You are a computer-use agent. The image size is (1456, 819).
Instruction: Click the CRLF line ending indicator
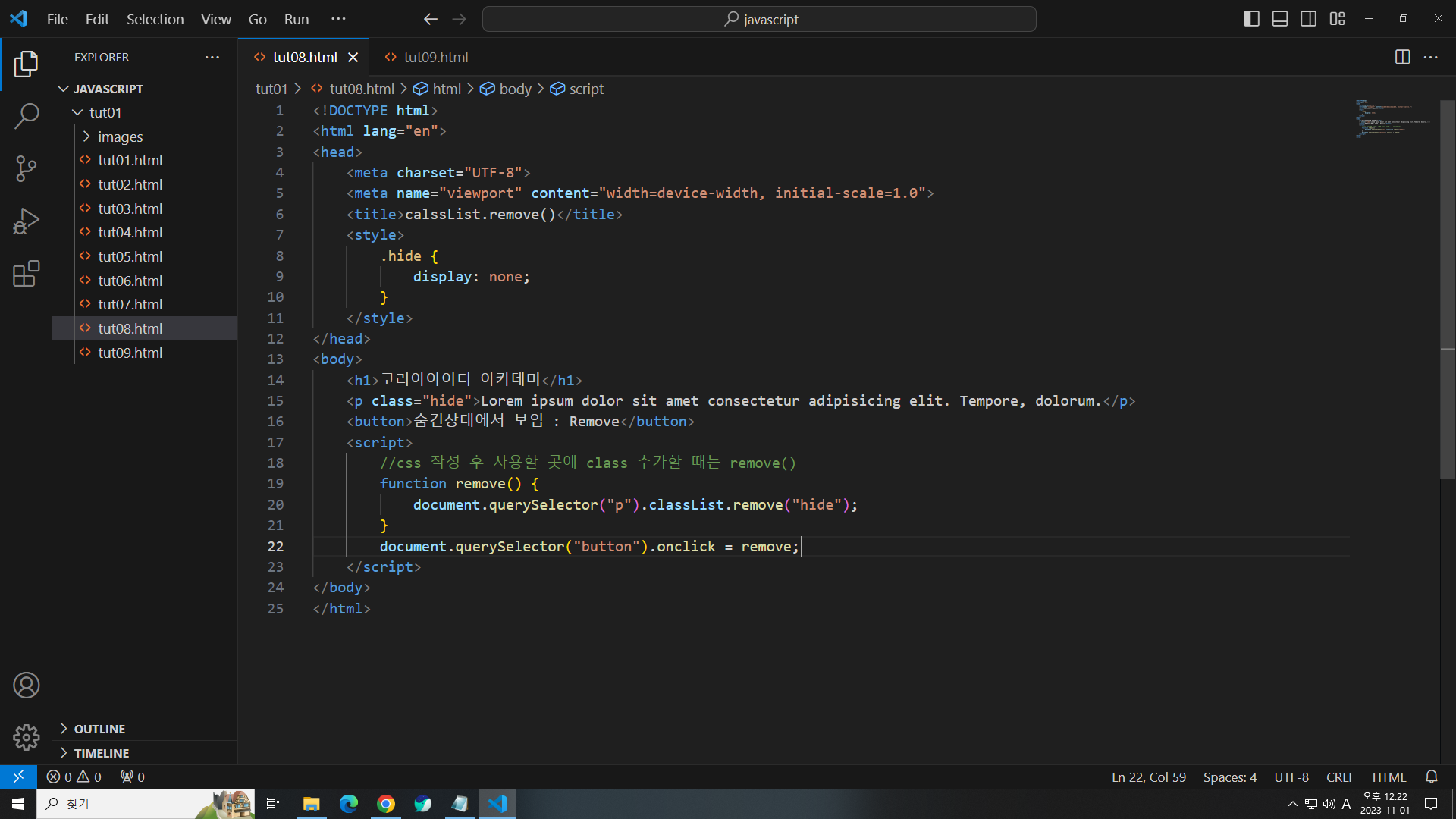click(1340, 777)
